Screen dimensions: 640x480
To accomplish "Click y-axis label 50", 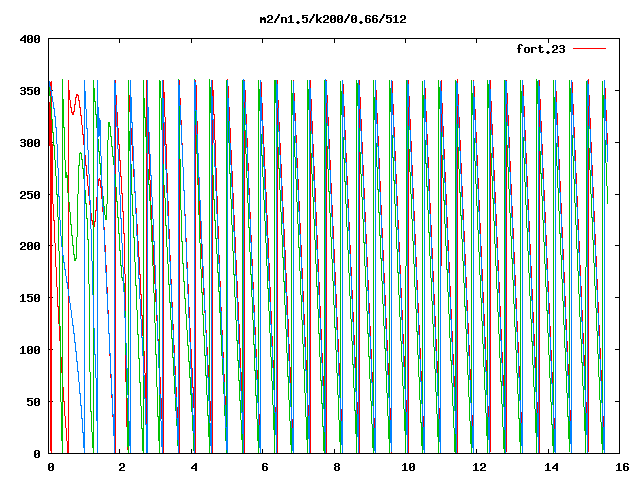I will click(x=34, y=402).
